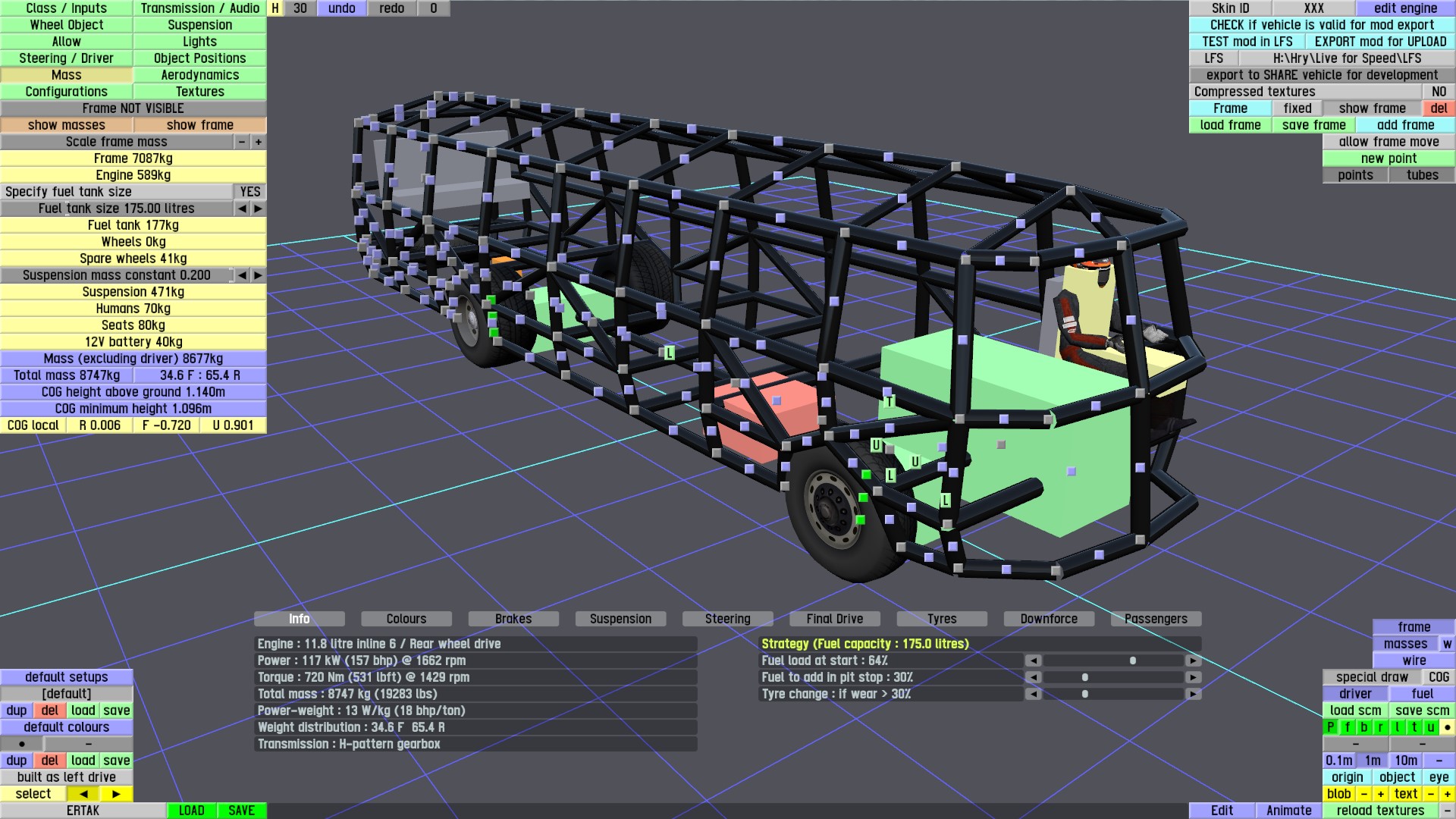The image size is (1456, 819).
Task: Toggle Compressed textures NO button
Action: 1439,92
